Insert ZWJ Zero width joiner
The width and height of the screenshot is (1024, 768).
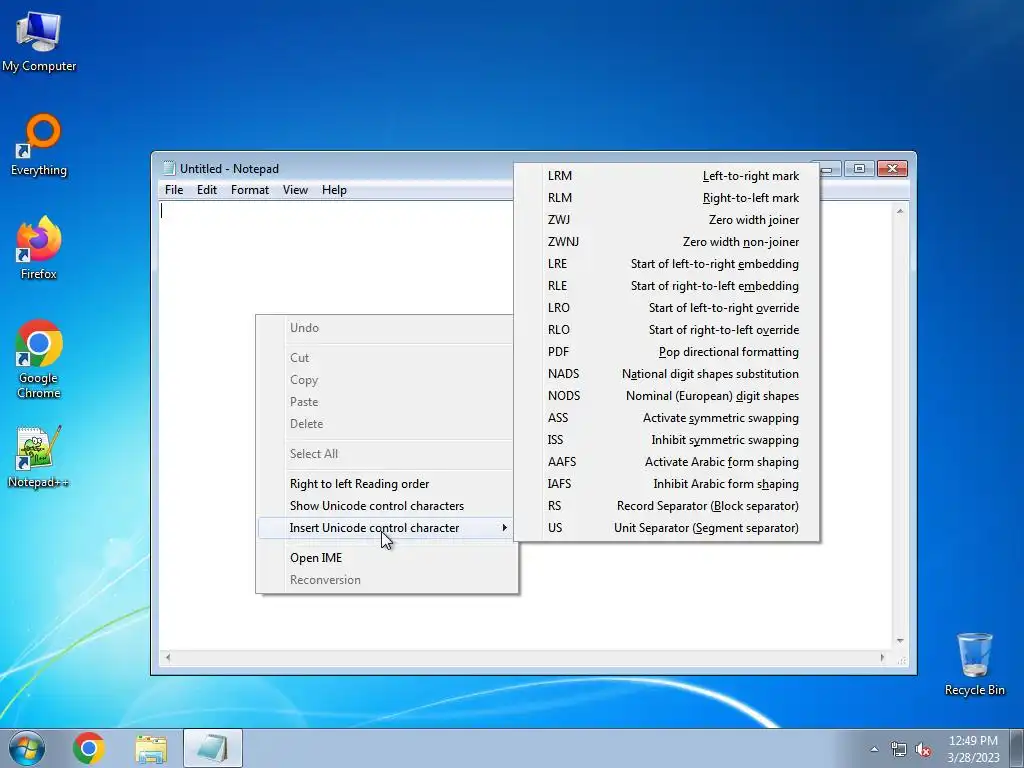tap(667, 220)
